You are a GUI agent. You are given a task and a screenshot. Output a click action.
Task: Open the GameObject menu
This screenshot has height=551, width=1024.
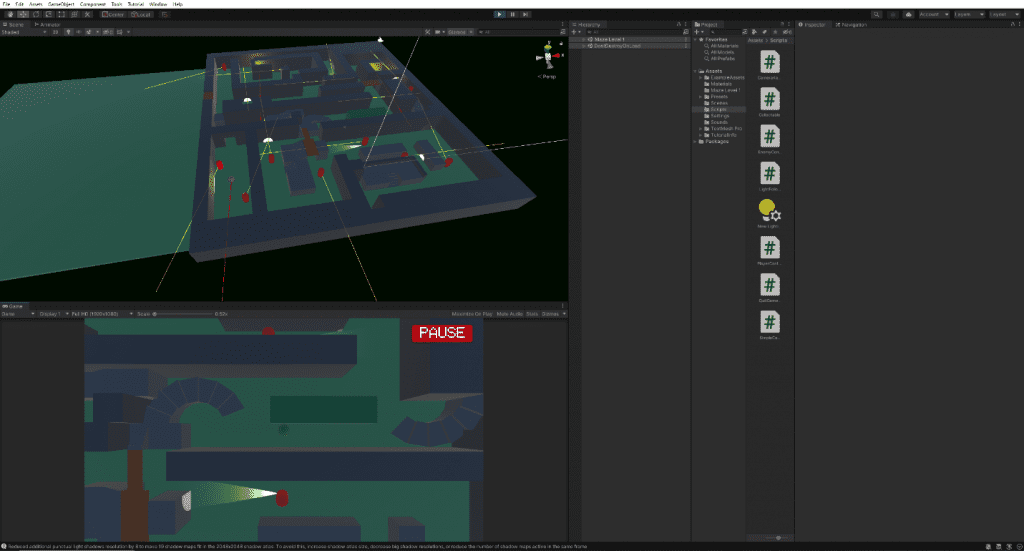point(61,4)
